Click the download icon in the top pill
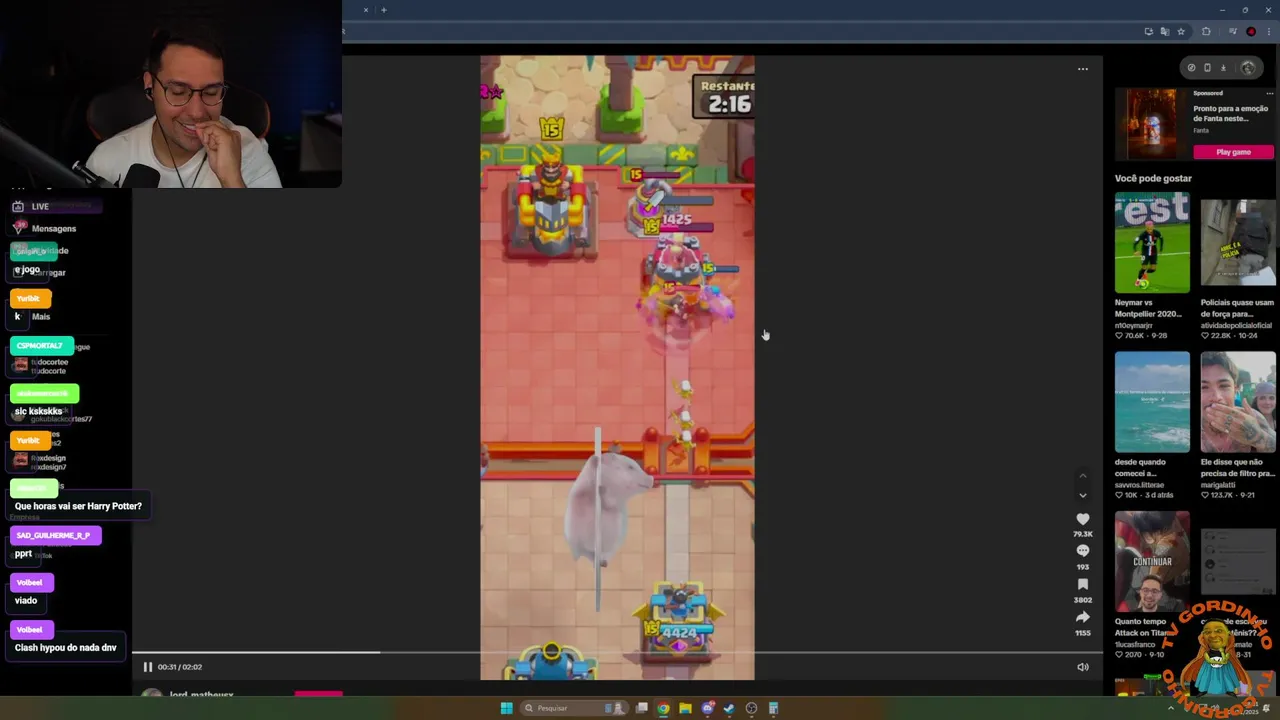Image resolution: width=1280 pixels, height=720 pixels. (1223, 68)
